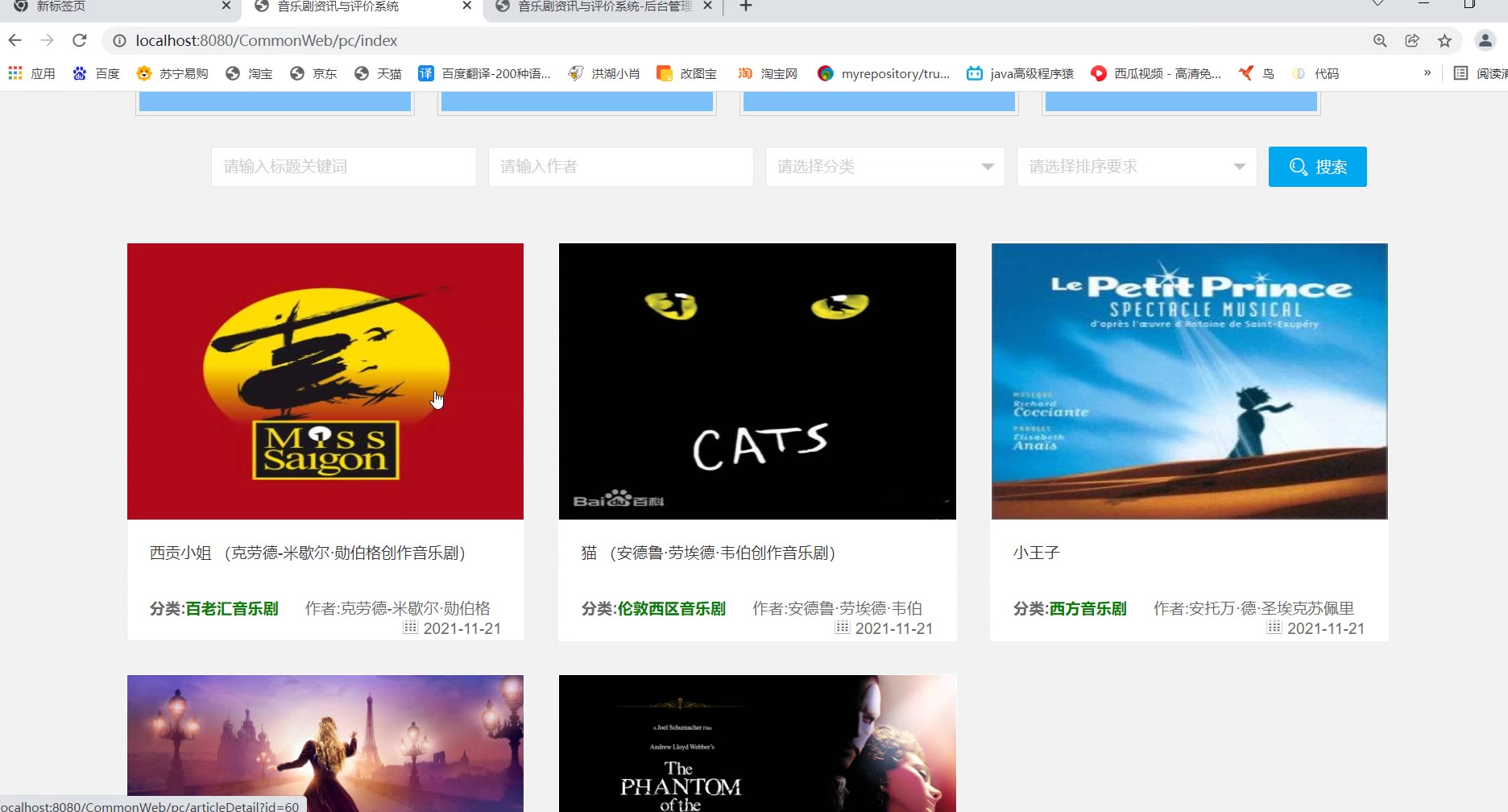Click category 西方音乐剧
1508x812 pixels.
(1087, 608)
